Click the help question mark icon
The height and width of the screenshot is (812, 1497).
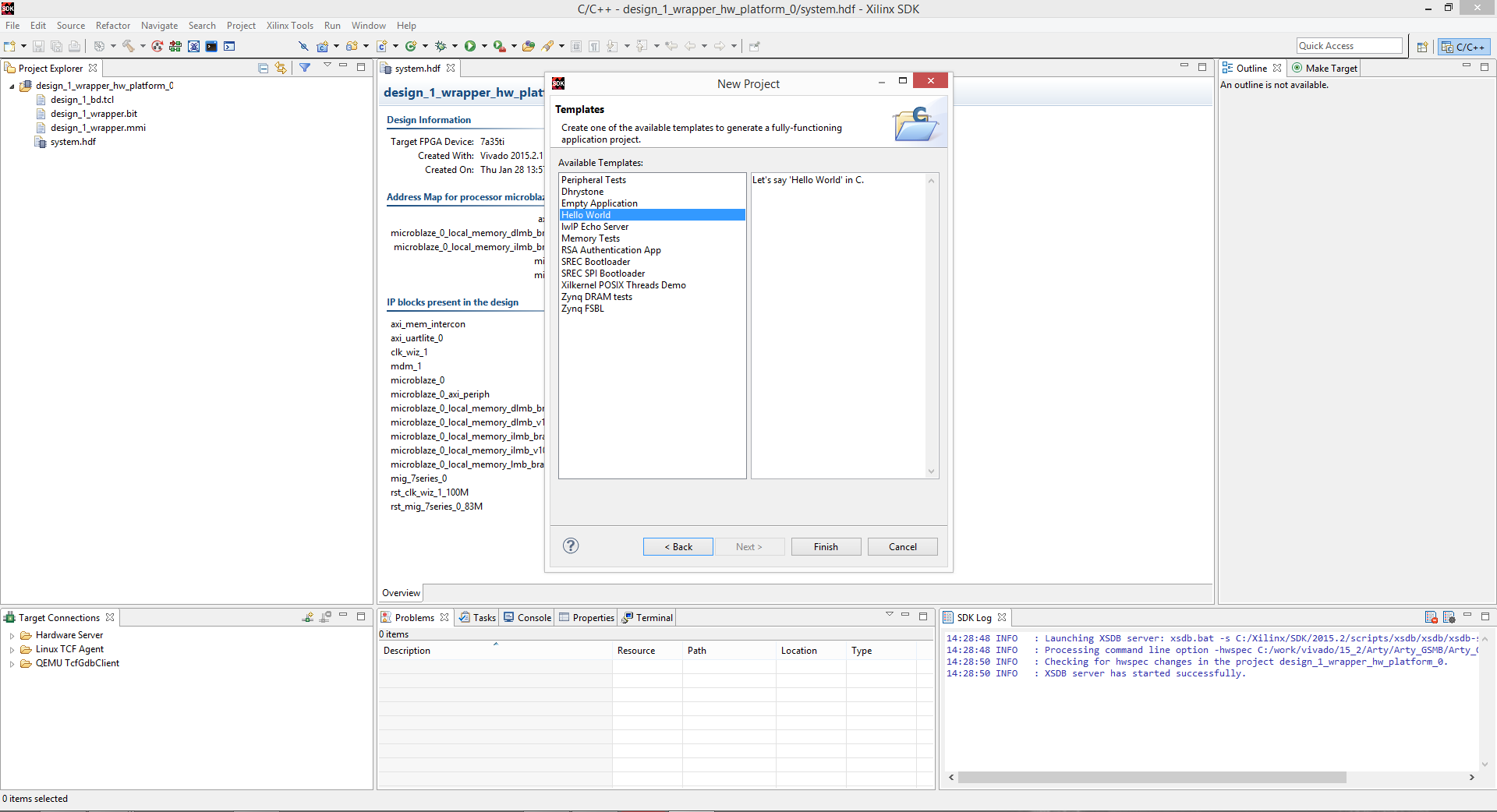tap(571, 545)
